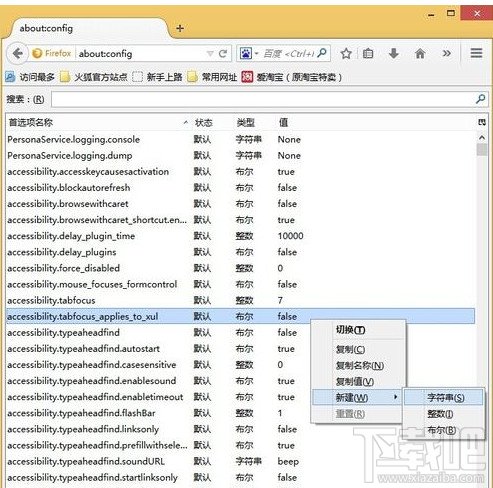Select accessibility.force_disabled row
Image resolution: width=493 pixels, height=488 pixels.
click(x=240, y=268)
